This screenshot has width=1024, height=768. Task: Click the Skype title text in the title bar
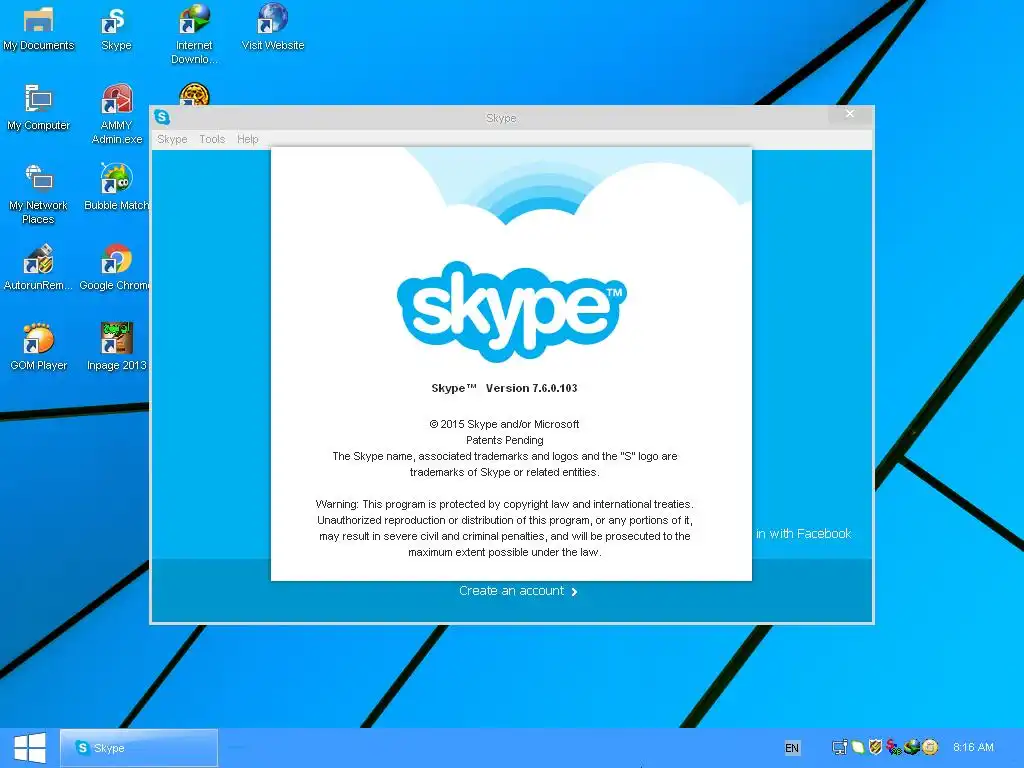[501, 118]
